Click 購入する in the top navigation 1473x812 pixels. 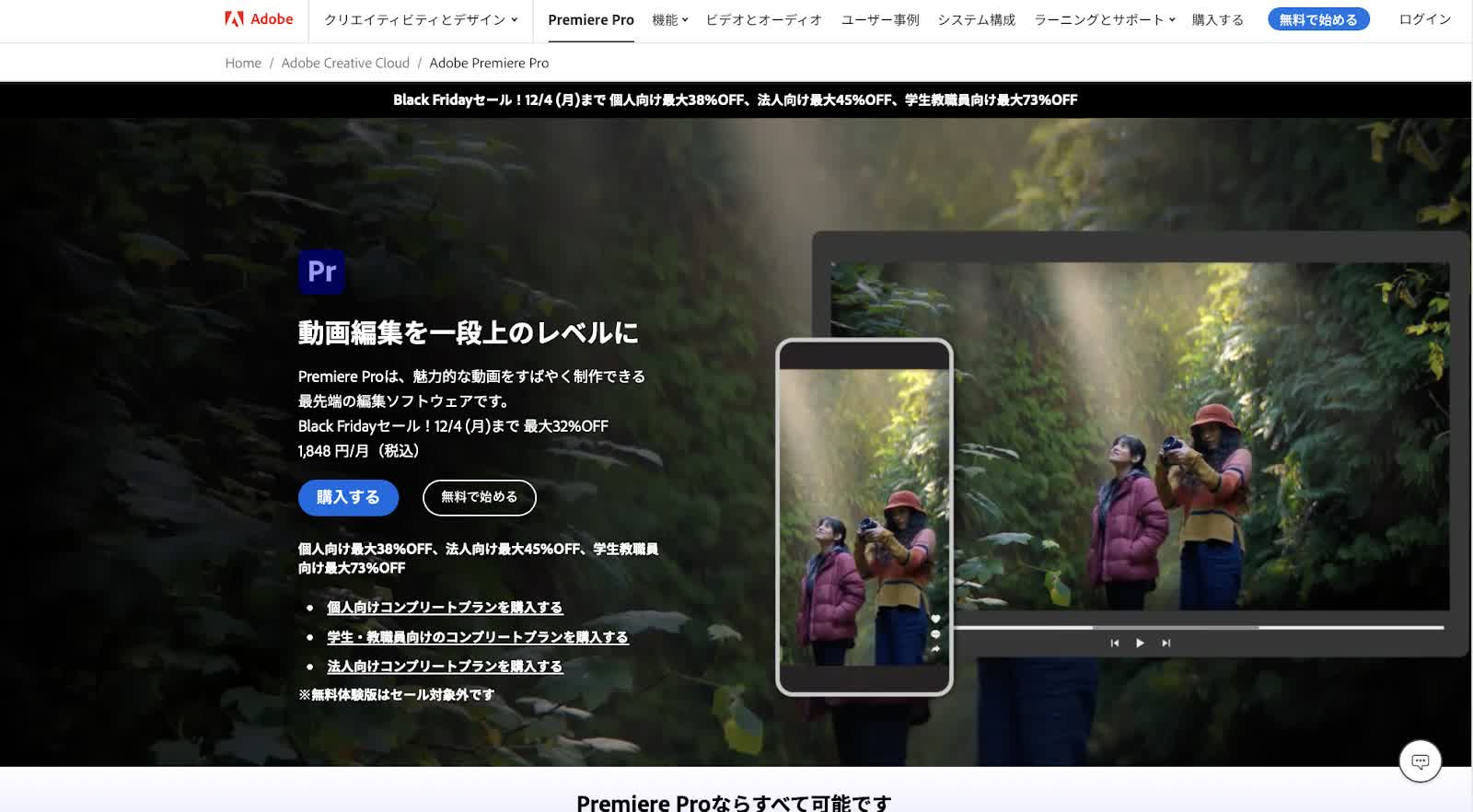coord(1217,19)
